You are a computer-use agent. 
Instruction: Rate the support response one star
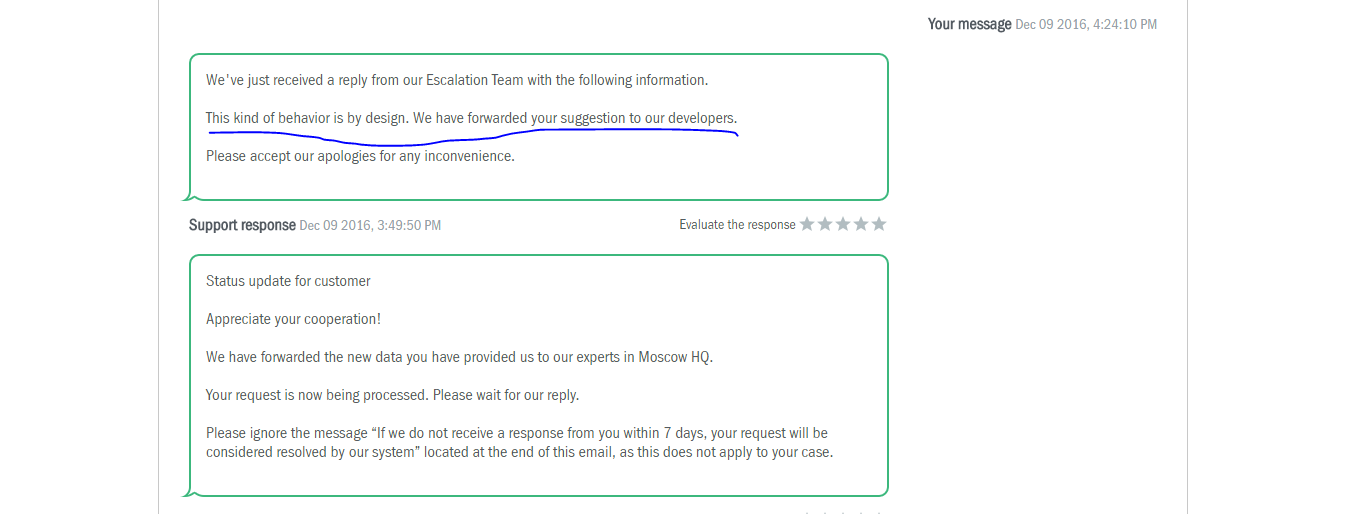tap(807, 224)
